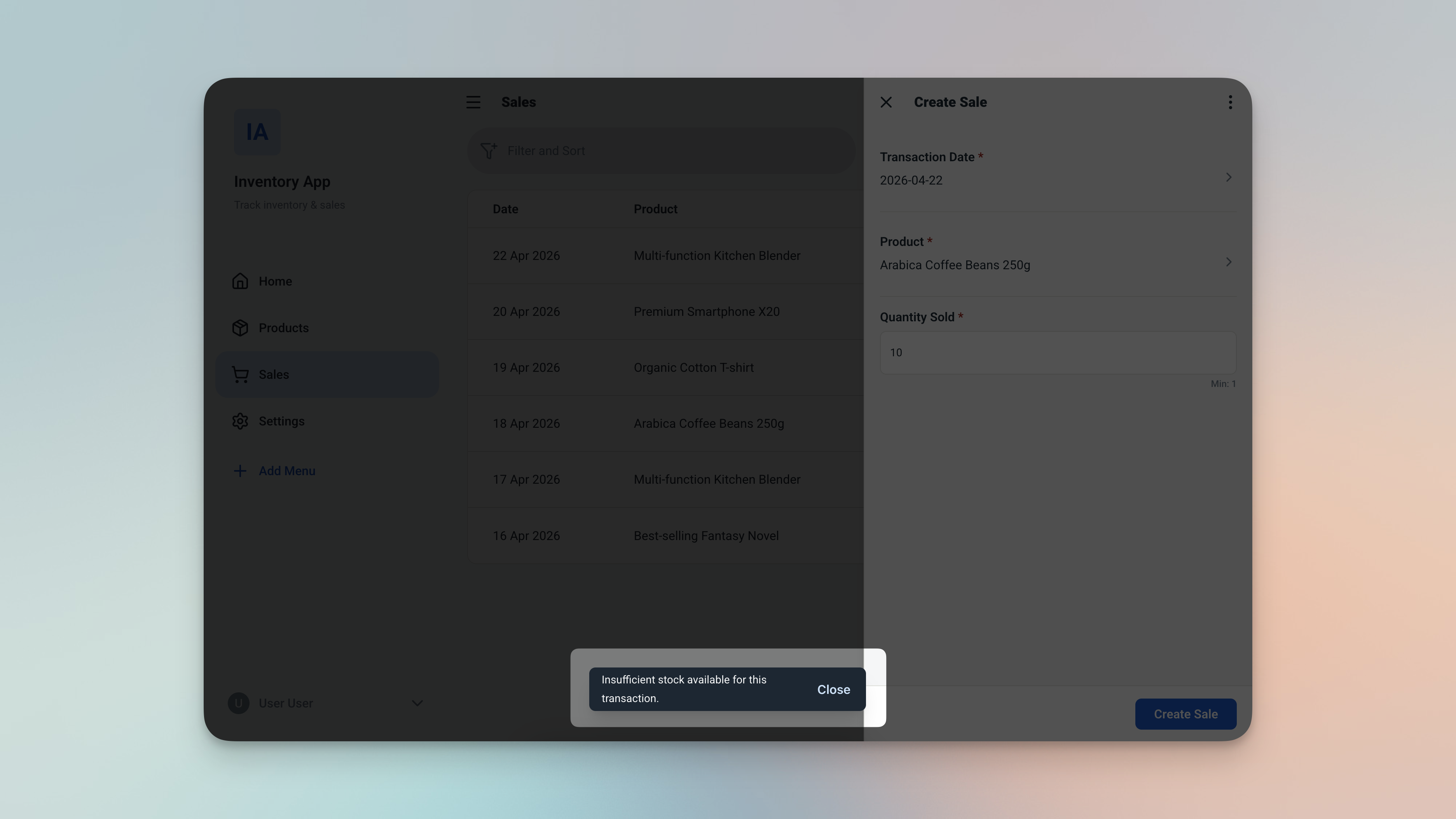This screenshot has height=819, width=1456.
Task: Click the Multi-function Kitchen Blender cell for 22 Apr
Action: [x=717, y=256]
